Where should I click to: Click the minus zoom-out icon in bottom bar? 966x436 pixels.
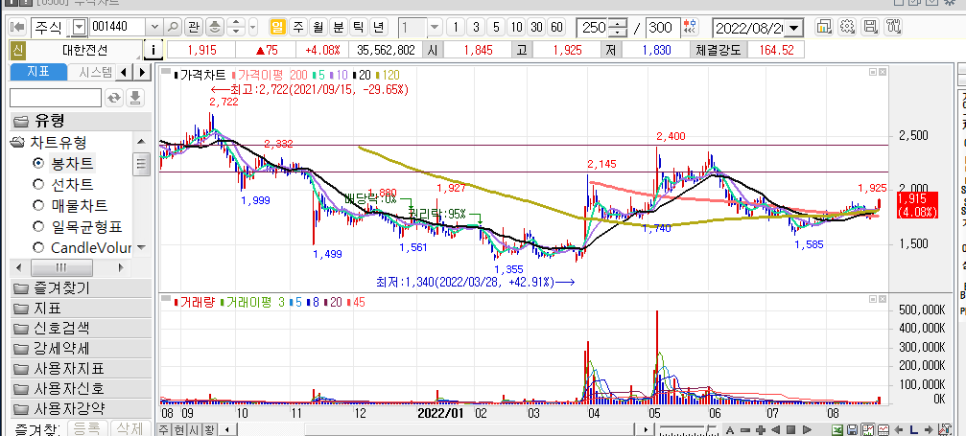tap(745, 429)
